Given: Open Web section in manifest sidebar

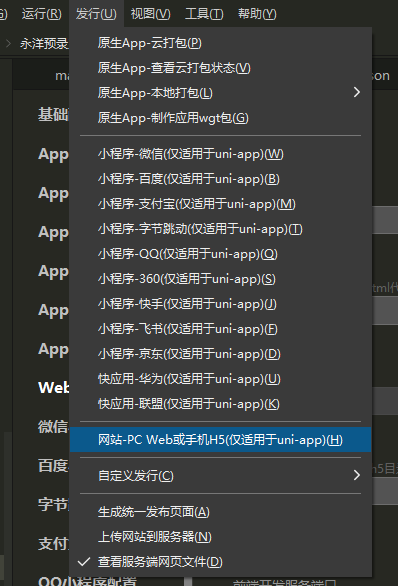Looking at the screenshot, I should point(53,387).
